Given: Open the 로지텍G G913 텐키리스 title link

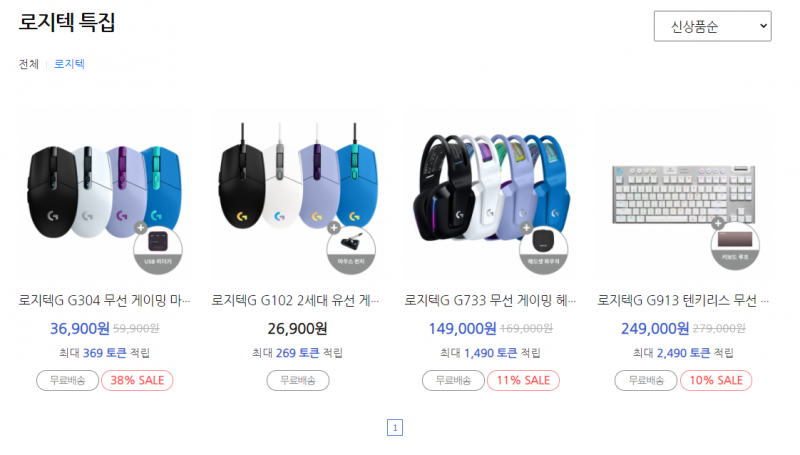Looking at the screenshot, I should (683, 300).
